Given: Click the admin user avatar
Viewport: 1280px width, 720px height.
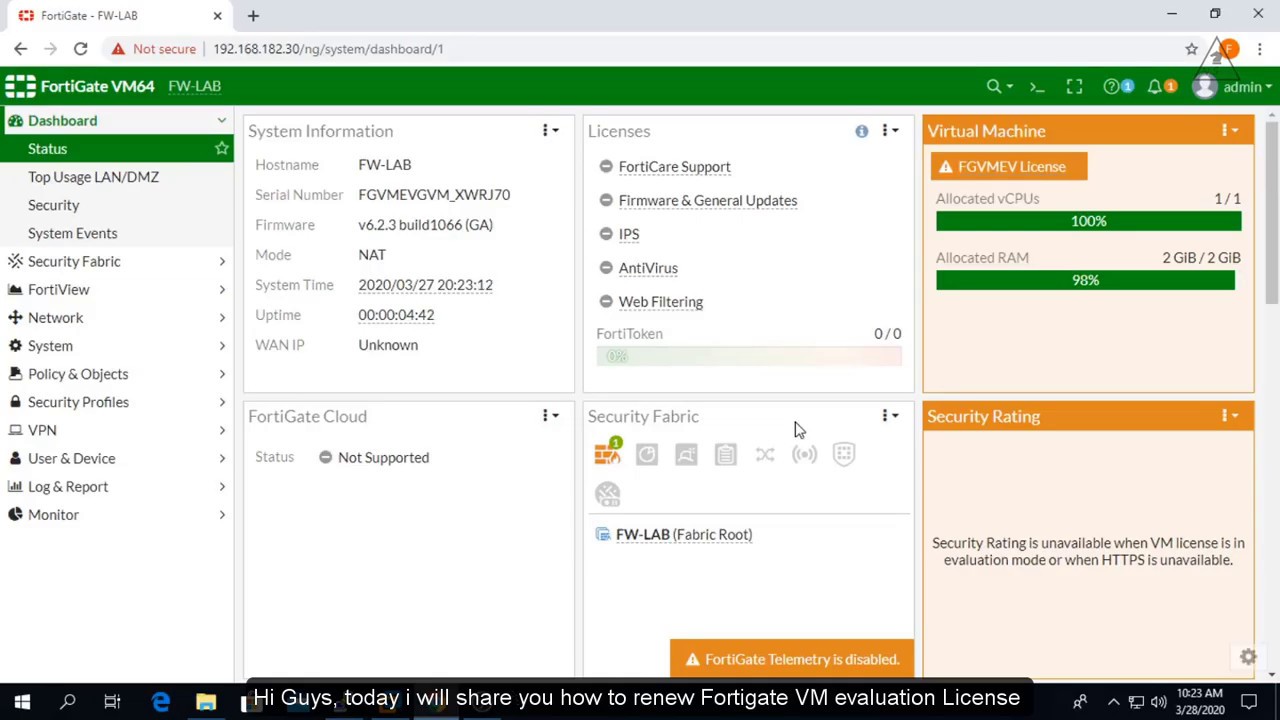Looking at the screenshot, I should pyautogui.click(x=1204, y=87).
